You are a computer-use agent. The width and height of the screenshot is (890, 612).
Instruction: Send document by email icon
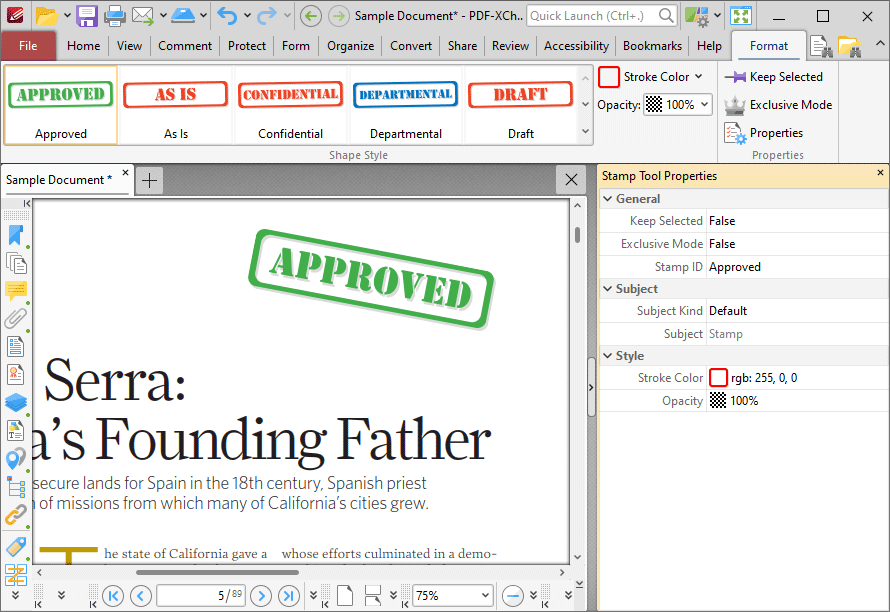143,16
